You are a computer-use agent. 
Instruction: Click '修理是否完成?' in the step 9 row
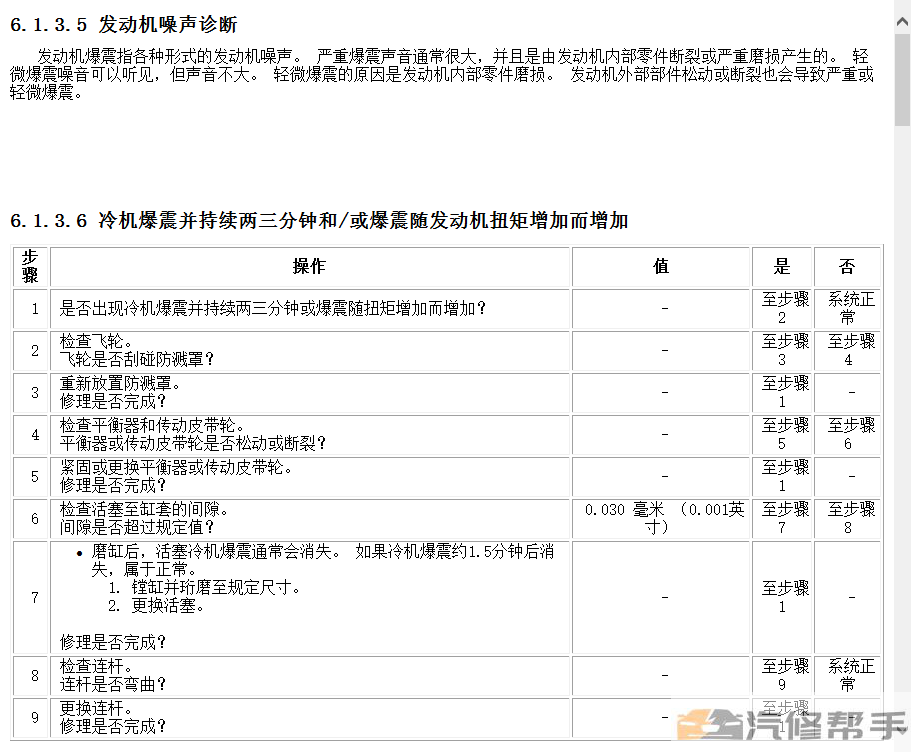[x=113, y=726]
